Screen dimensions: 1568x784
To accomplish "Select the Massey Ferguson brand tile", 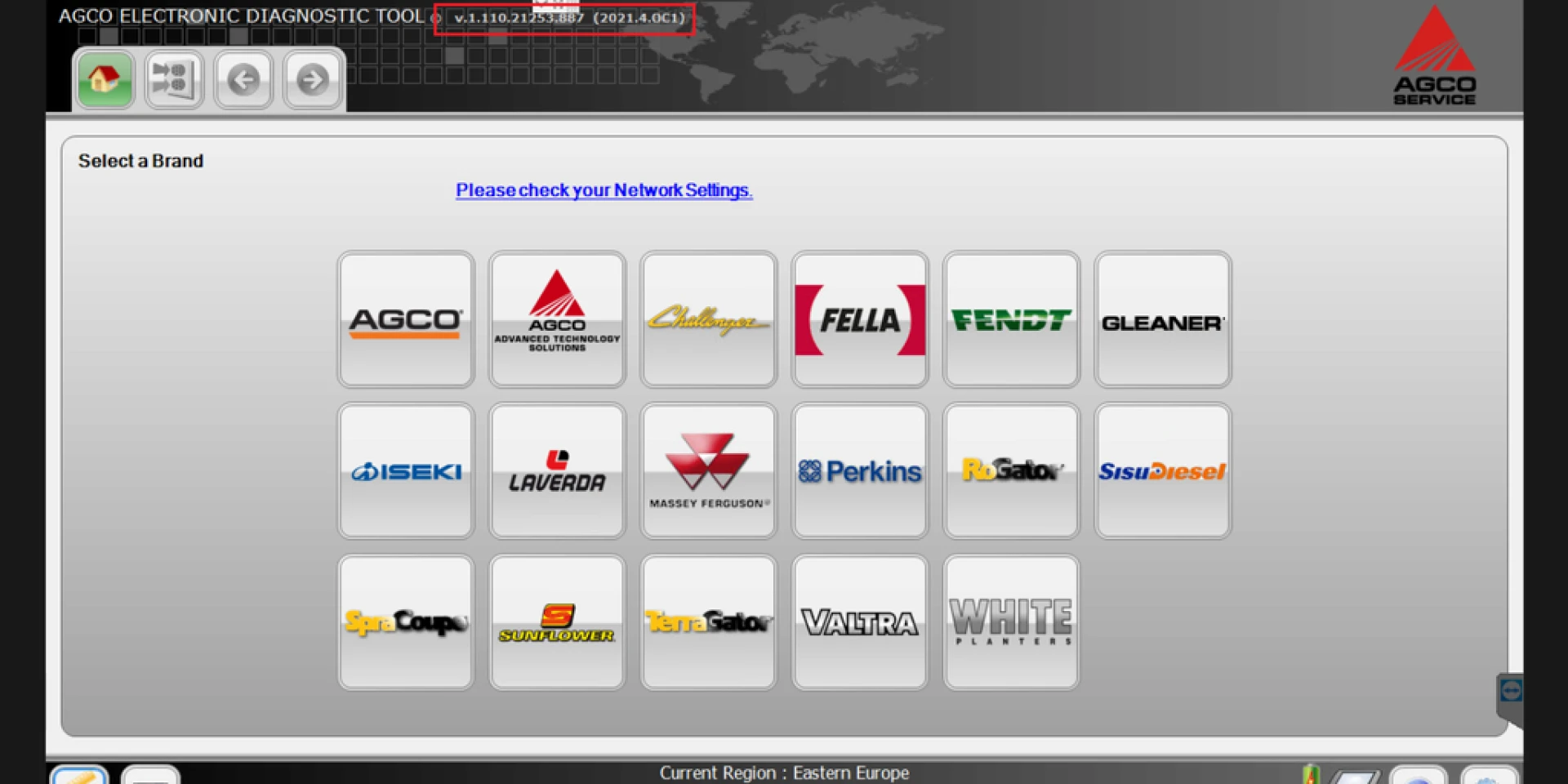I will click(x=708, y=471).
